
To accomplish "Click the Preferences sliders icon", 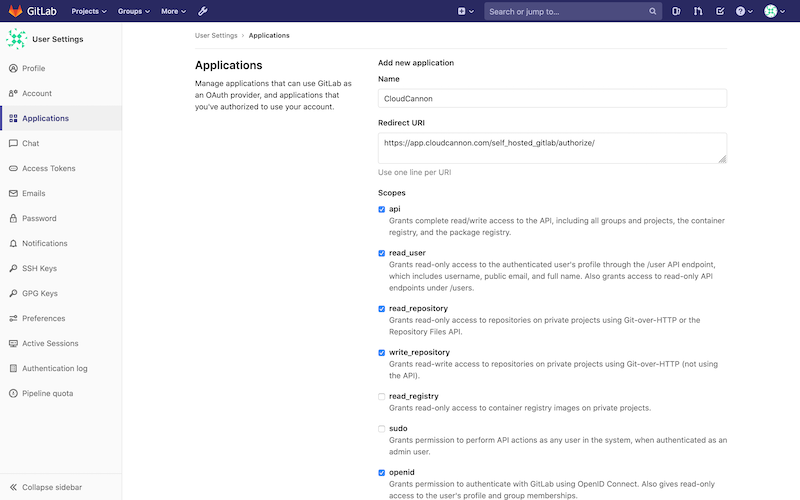I will click(13, 318).
